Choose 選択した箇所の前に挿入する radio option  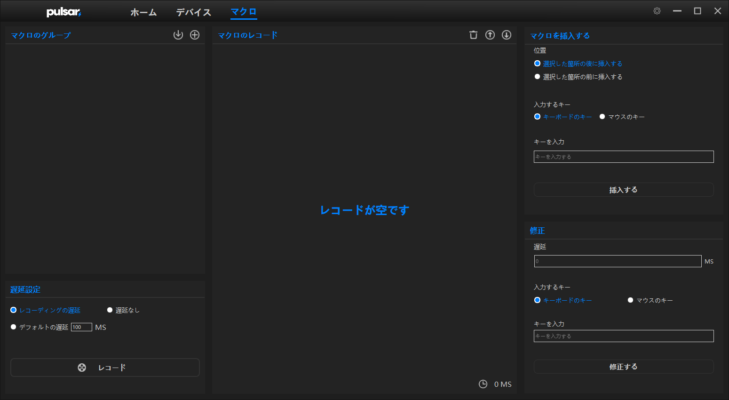(x=538, y=76)
